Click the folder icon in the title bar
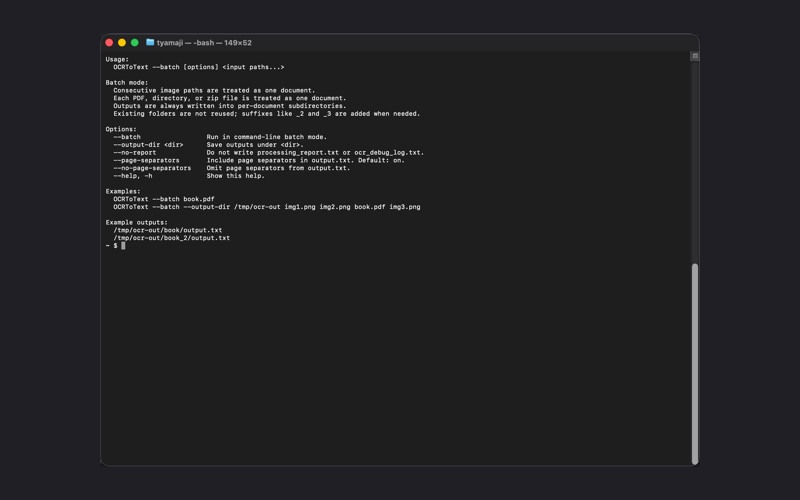This screenshot has height=500, width=800. [x=150, y=42]
